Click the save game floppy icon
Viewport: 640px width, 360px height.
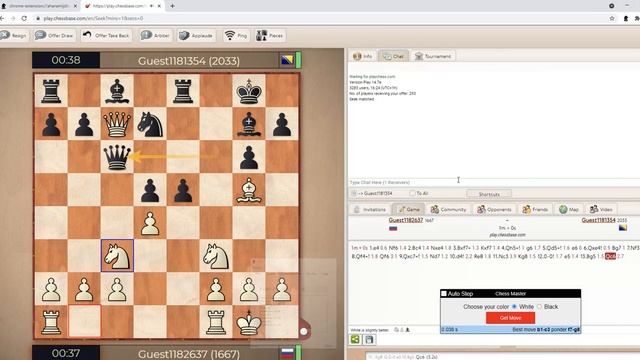tap(369, 339)
